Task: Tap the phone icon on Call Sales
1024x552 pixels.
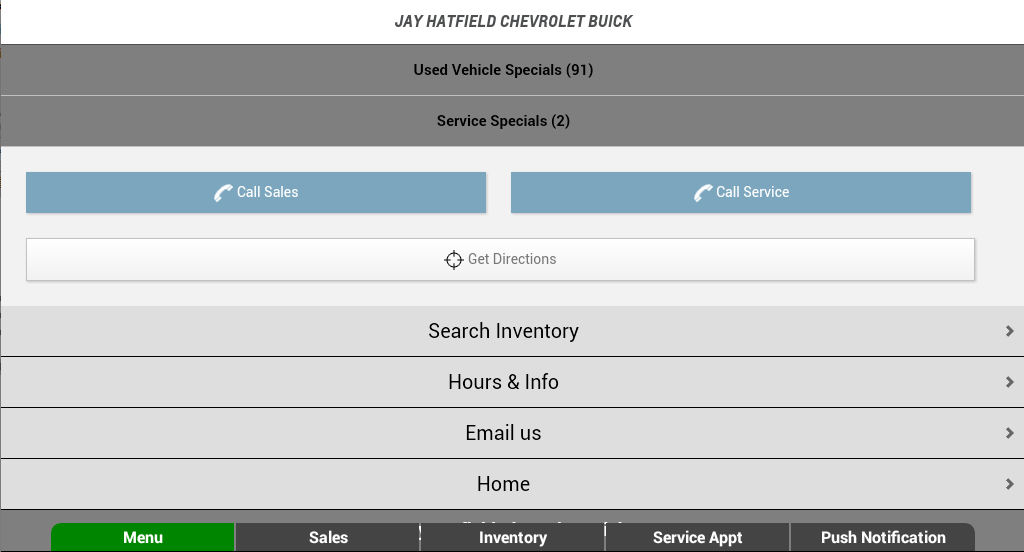Action: 223,193
